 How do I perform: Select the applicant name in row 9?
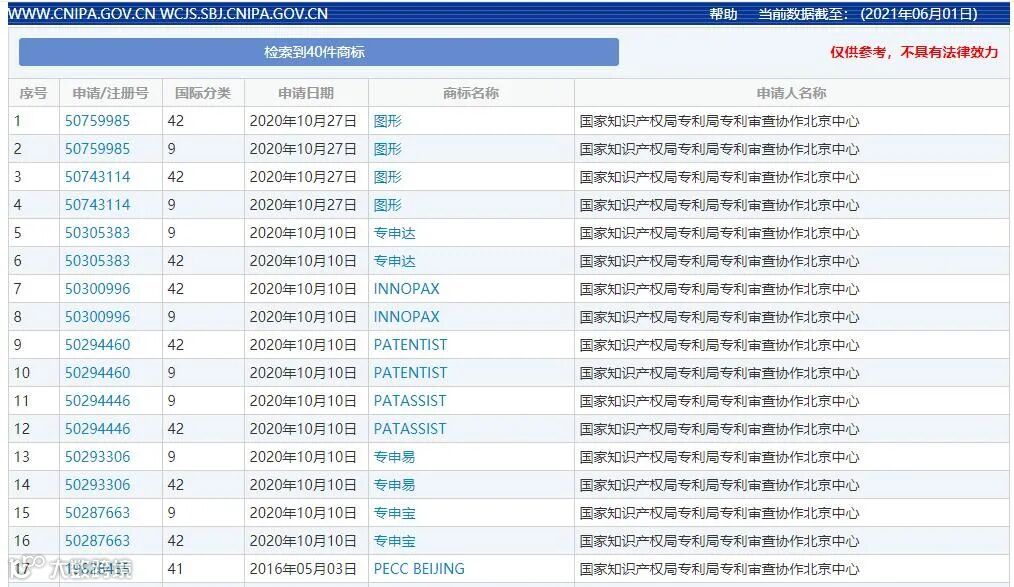tap(719, 345)
